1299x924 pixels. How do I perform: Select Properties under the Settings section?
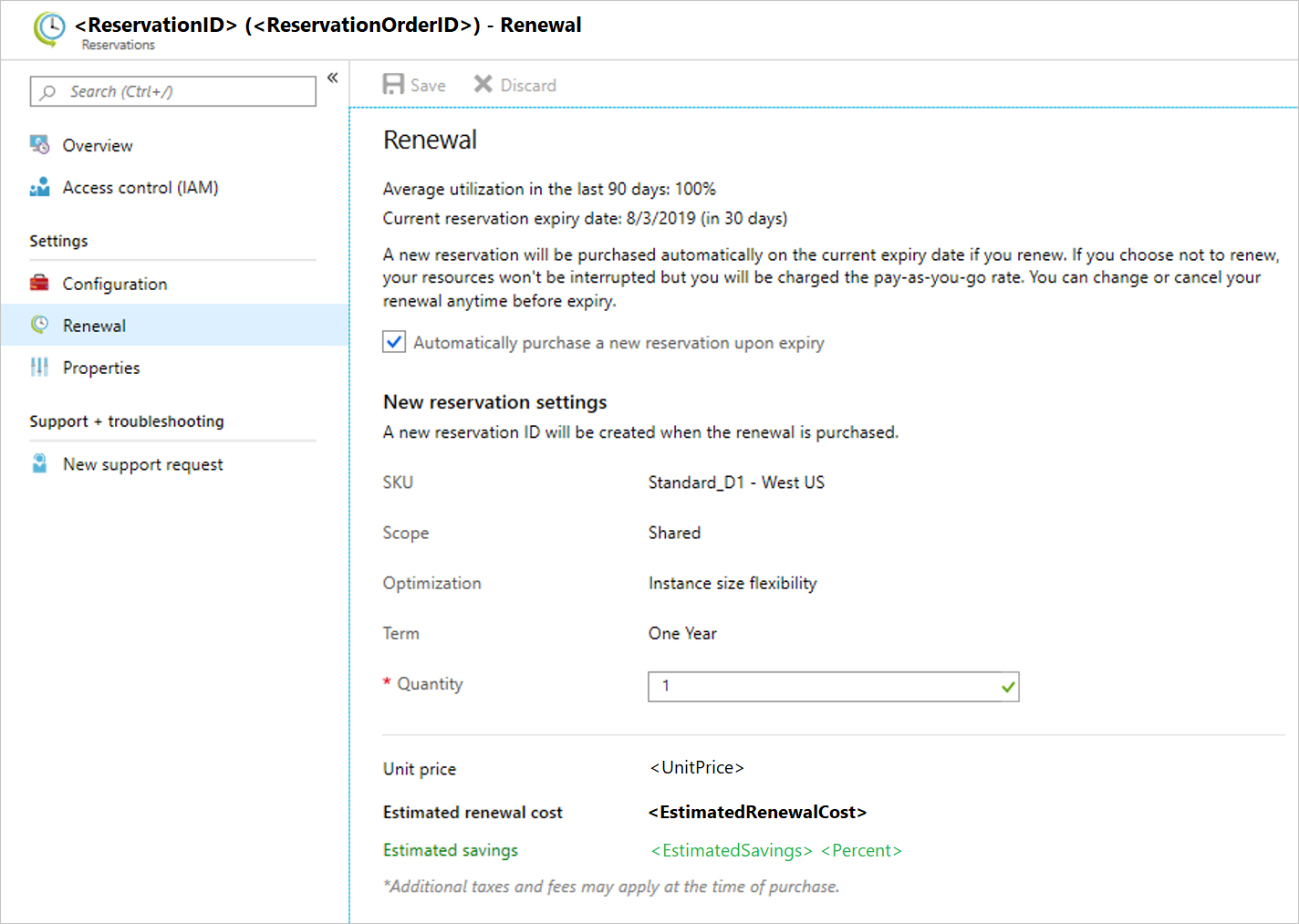(x=100, y=367)
